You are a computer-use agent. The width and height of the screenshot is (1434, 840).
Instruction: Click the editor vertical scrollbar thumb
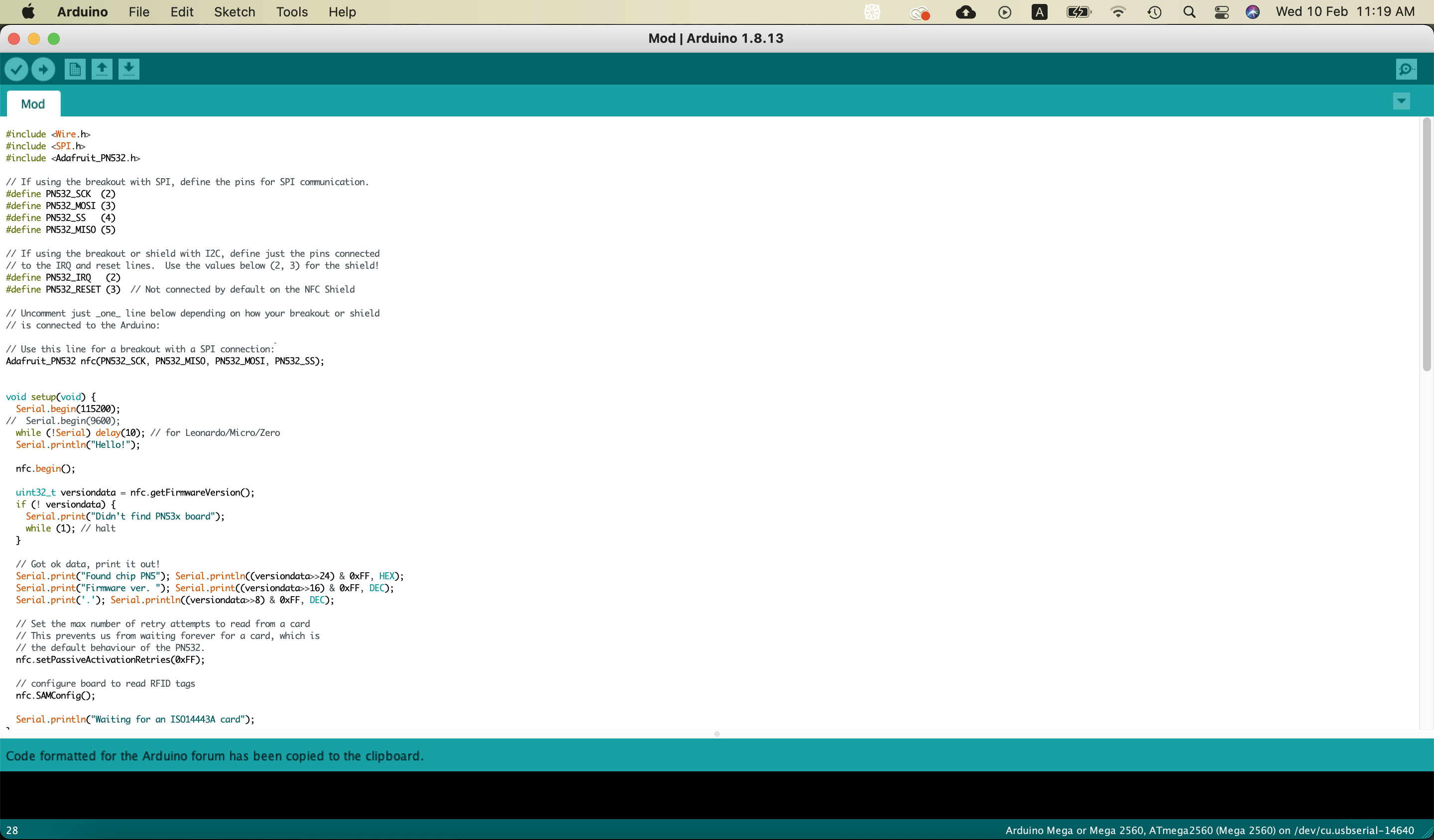(1426, 244)
